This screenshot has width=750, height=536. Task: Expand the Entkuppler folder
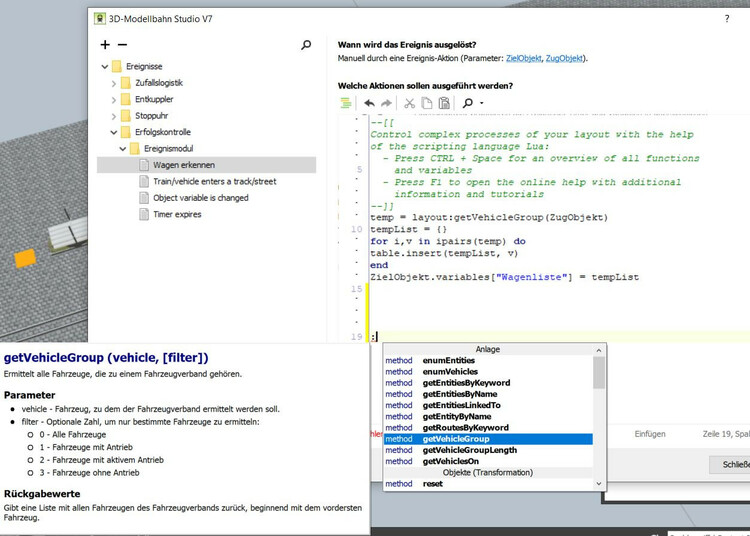(114, 99)
